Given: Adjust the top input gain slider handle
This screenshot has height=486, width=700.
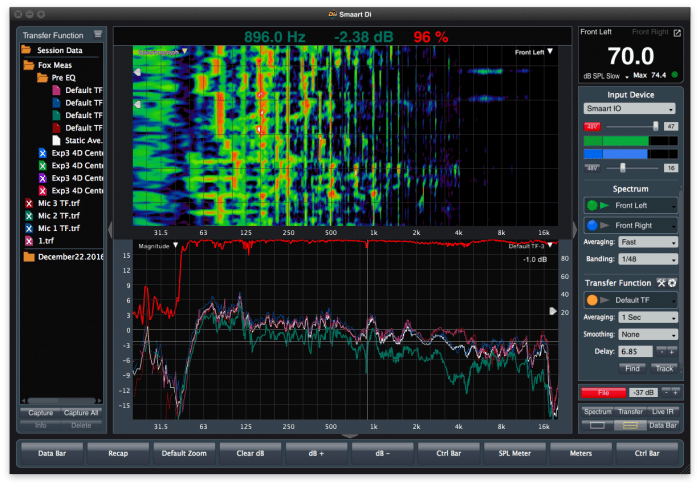Looking at the screenshot, I should coord(656,127).
